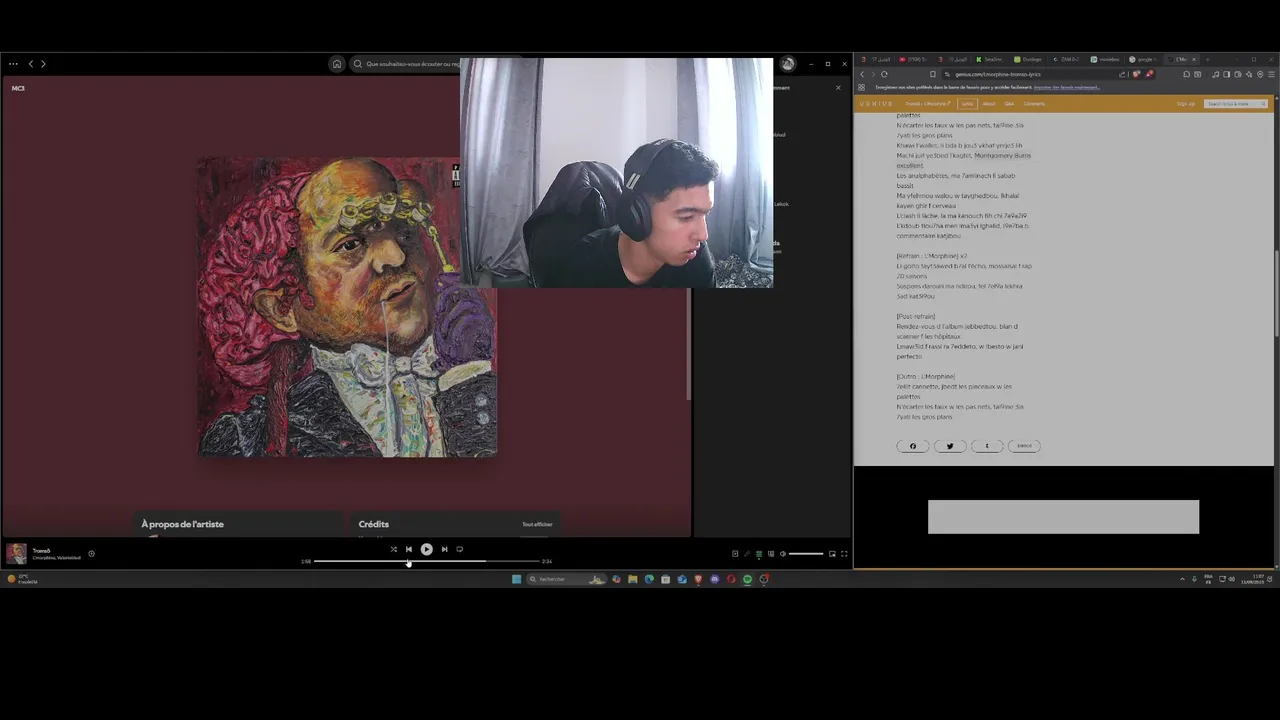Click the browser address bar URL
Screen dimensions: 1280x720
pyautogui.click(x=998, y=74)
